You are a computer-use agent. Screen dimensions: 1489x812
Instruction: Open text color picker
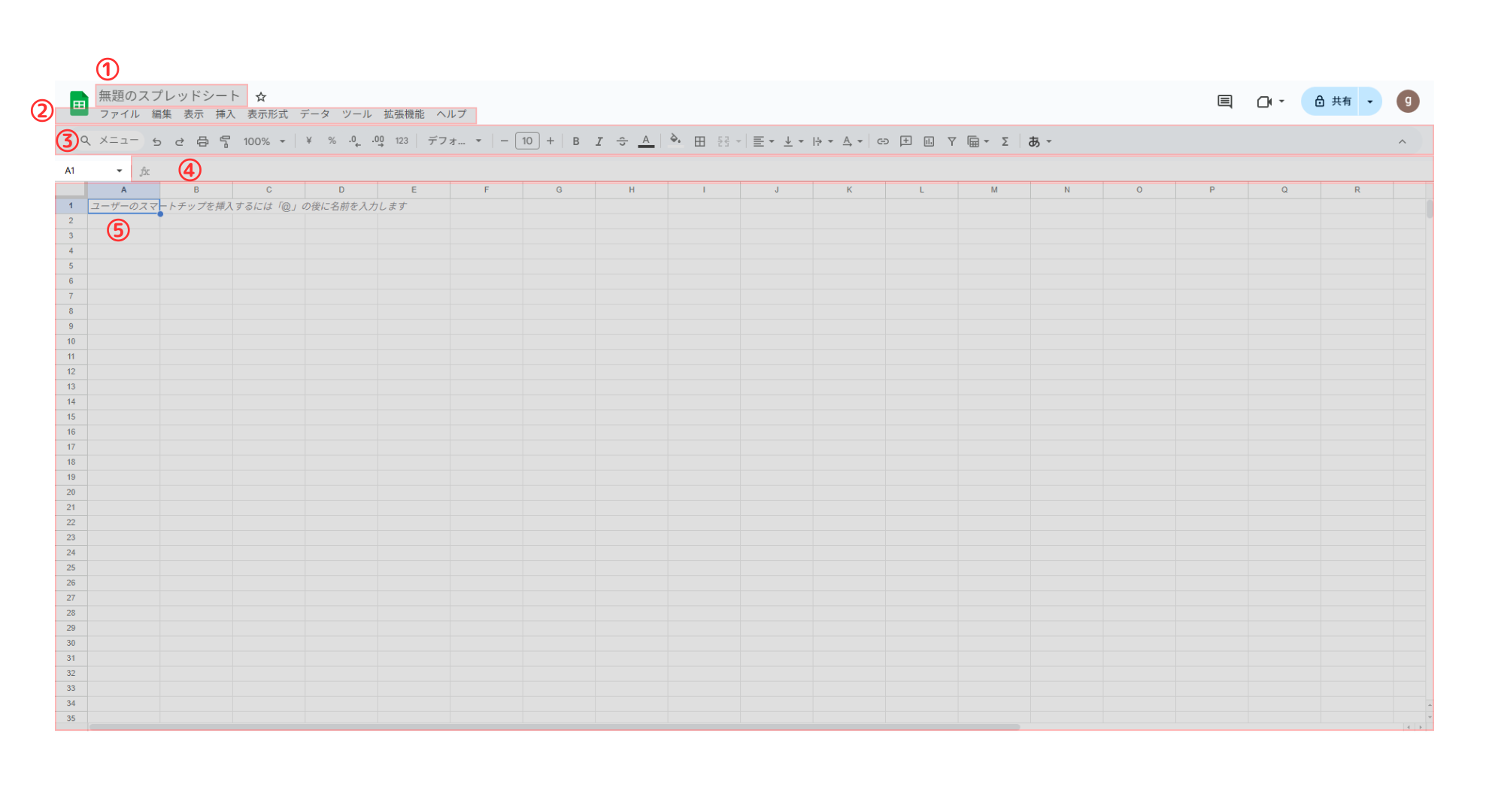coord(646,141)
